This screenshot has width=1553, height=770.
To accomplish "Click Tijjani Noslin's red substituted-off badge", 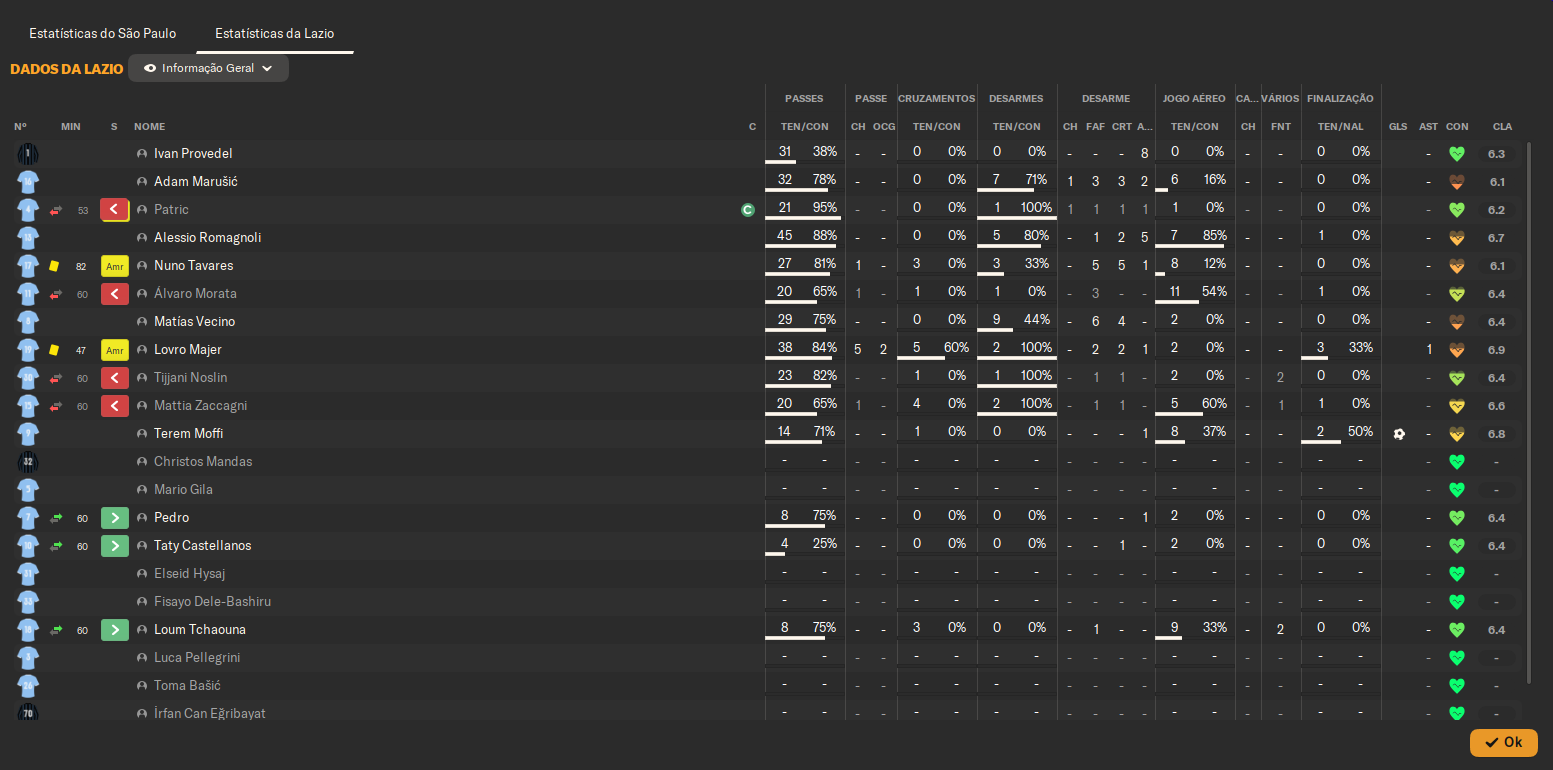I will click(115, 378).
